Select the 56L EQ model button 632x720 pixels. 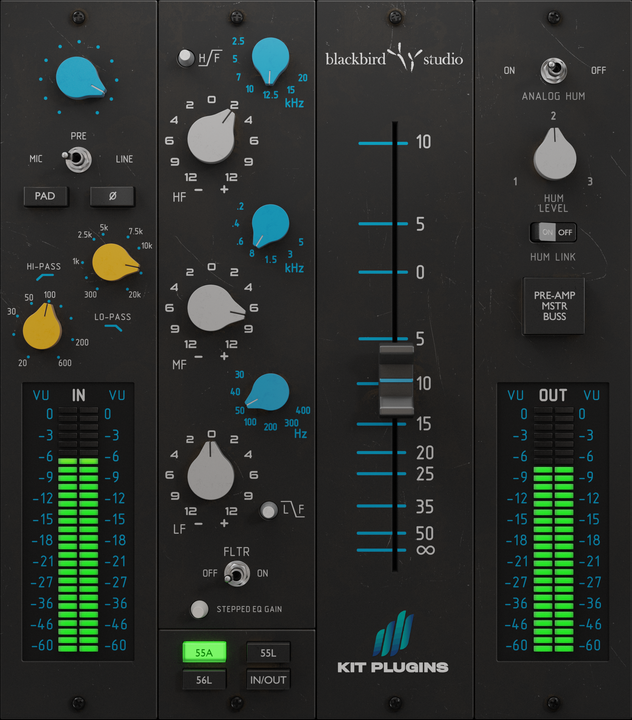(x=204, y=680)
